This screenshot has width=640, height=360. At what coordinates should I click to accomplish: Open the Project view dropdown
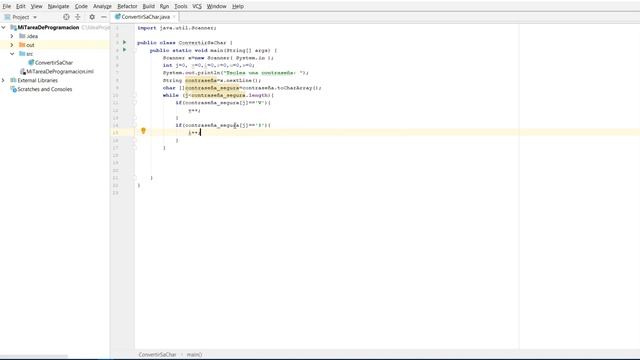pyautogui.click(x=21, y=17)
